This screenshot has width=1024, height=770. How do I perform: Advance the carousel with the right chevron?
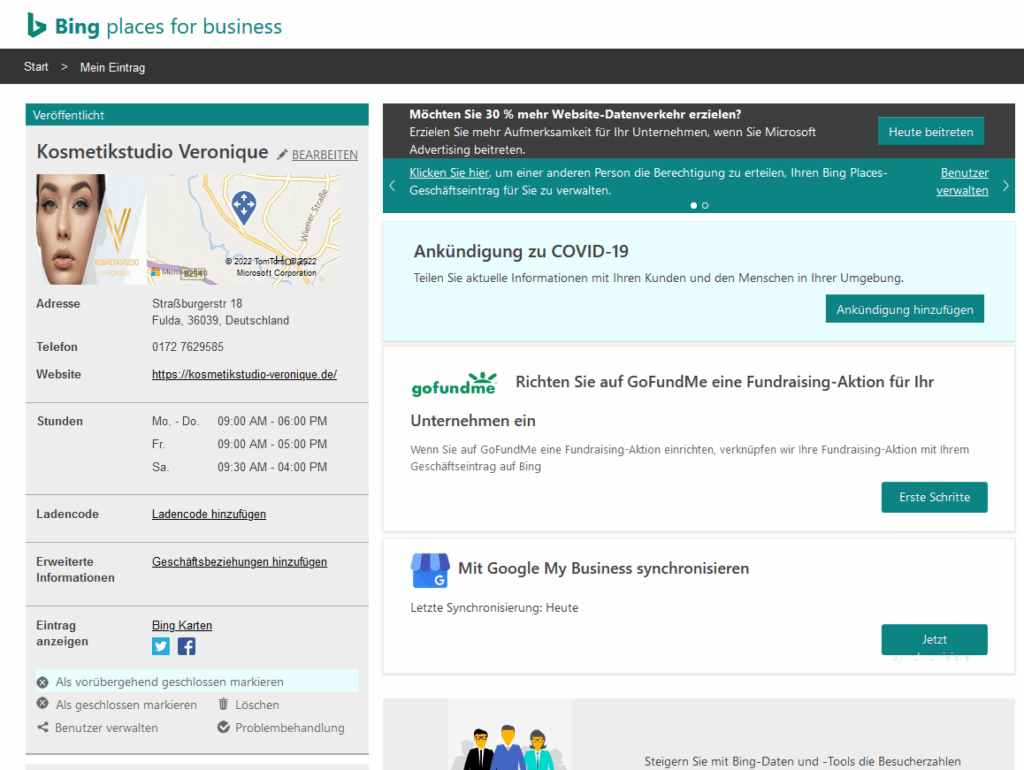(1007, 186)
